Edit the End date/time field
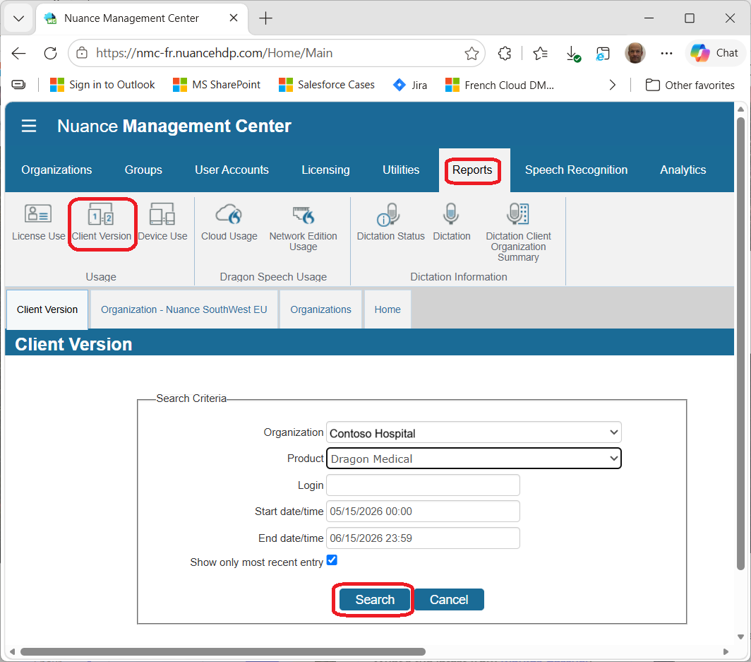This screenshot has width=751, height=662. pyautogui.click(x=423, y=538)
